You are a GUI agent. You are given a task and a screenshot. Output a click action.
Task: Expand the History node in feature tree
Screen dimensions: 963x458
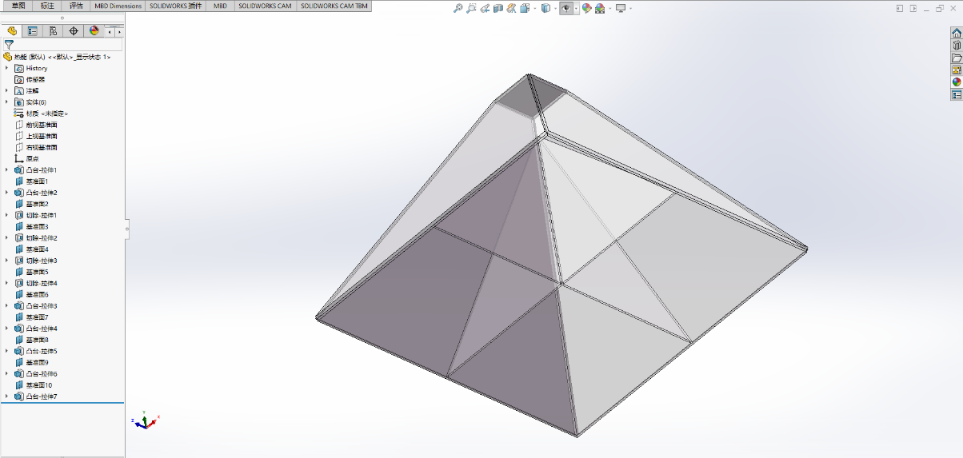[7, 68]
